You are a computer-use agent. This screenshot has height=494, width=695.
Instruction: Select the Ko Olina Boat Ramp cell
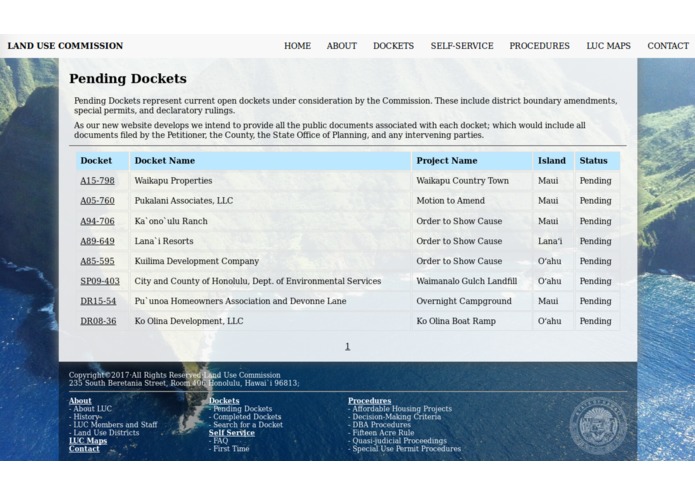tap(472, 321)
